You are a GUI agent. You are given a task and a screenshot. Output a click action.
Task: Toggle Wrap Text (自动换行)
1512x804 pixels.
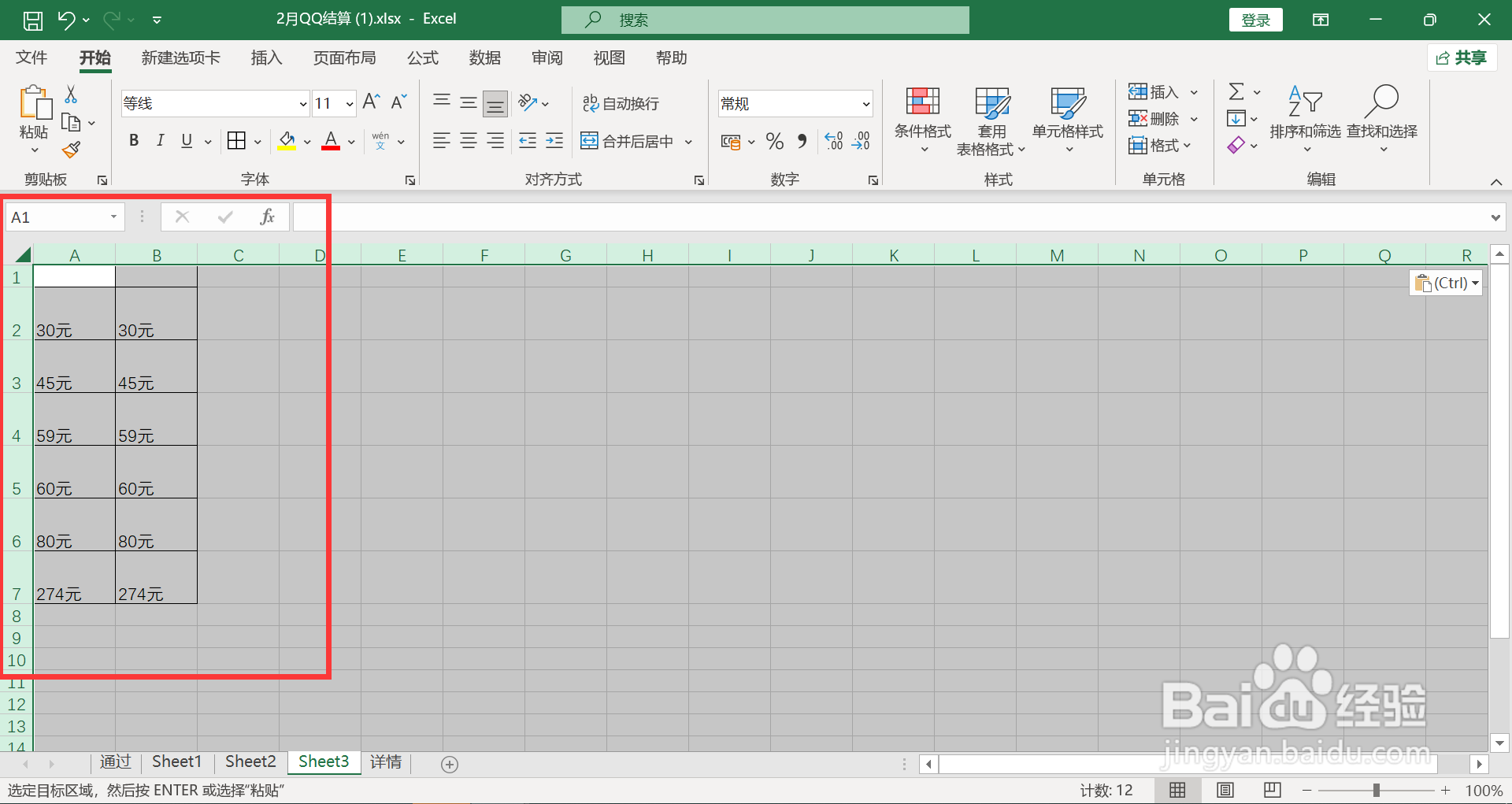click(621, 103)
